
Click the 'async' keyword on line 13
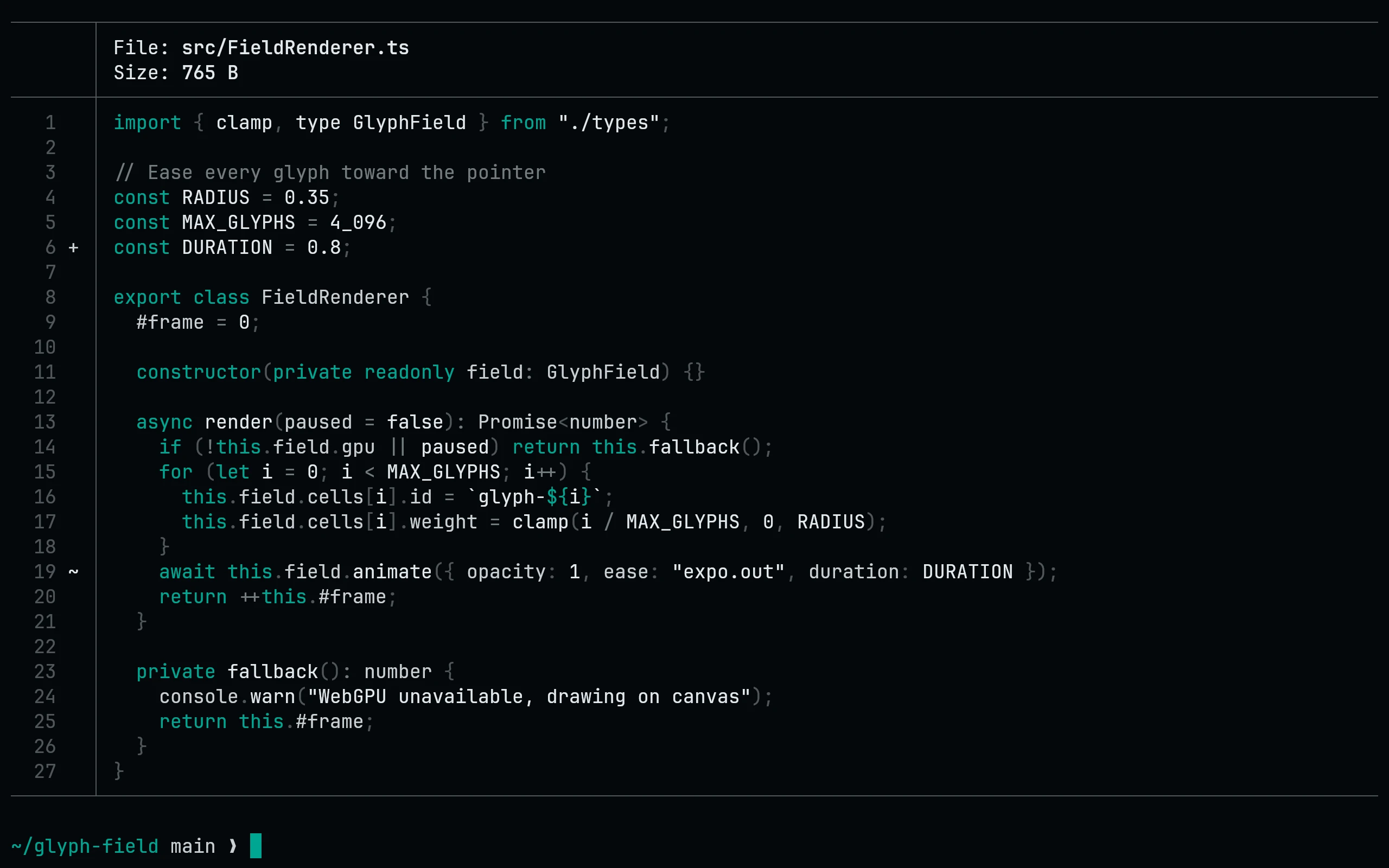[x=164, y=423]
